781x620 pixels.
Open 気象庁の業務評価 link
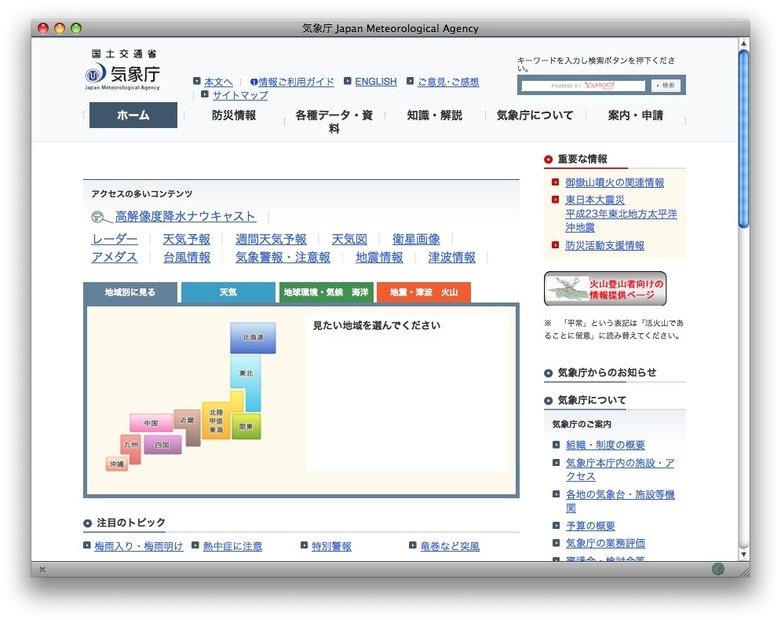click(x=605, y=543)
